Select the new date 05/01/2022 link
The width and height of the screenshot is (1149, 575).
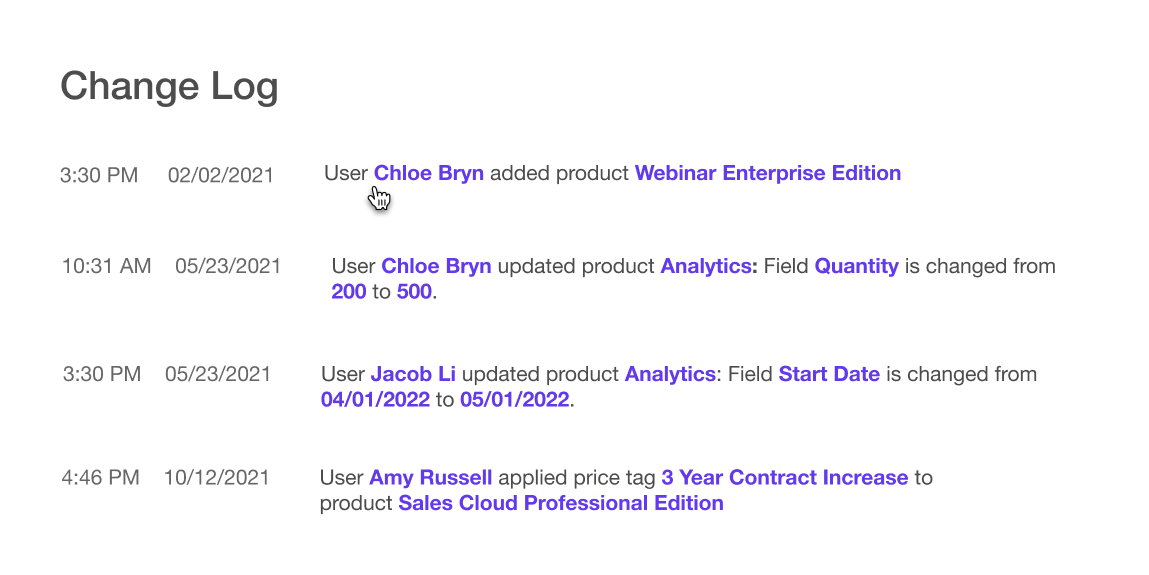tap(514, 400)
